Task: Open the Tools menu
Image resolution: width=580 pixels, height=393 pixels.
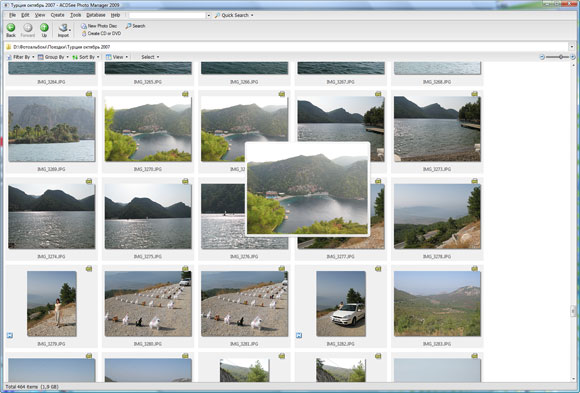Action: (x=75, y=15)
